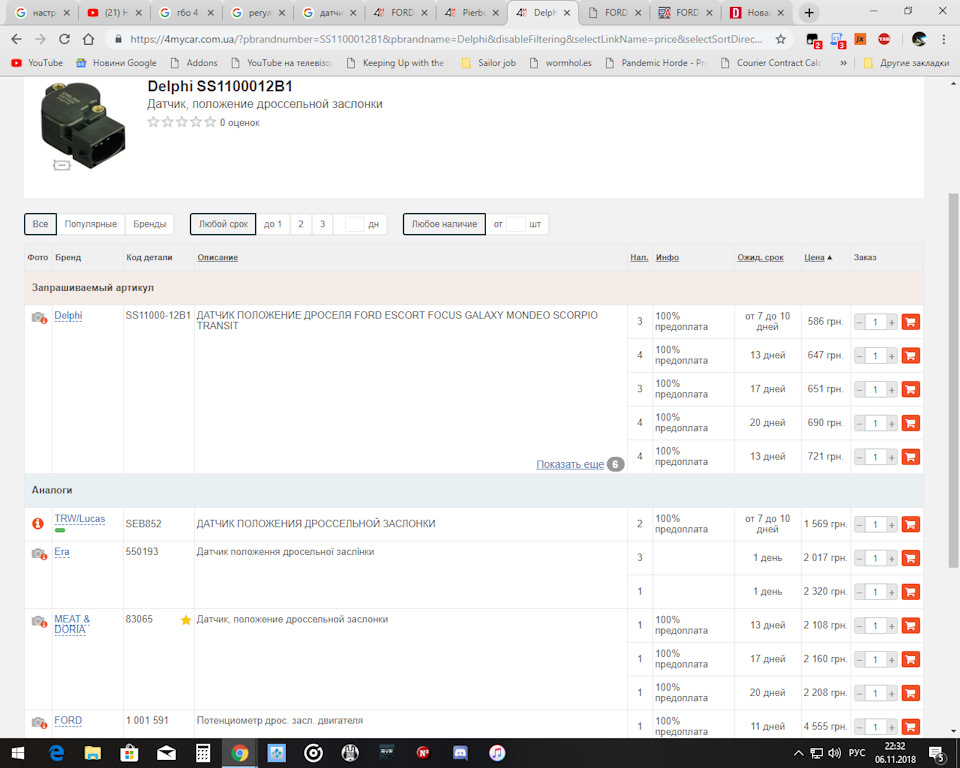Select 'Любое наличие' availability filter
Image resolution: width=960 pixels, height=768 pixels.
coord(444,224)
